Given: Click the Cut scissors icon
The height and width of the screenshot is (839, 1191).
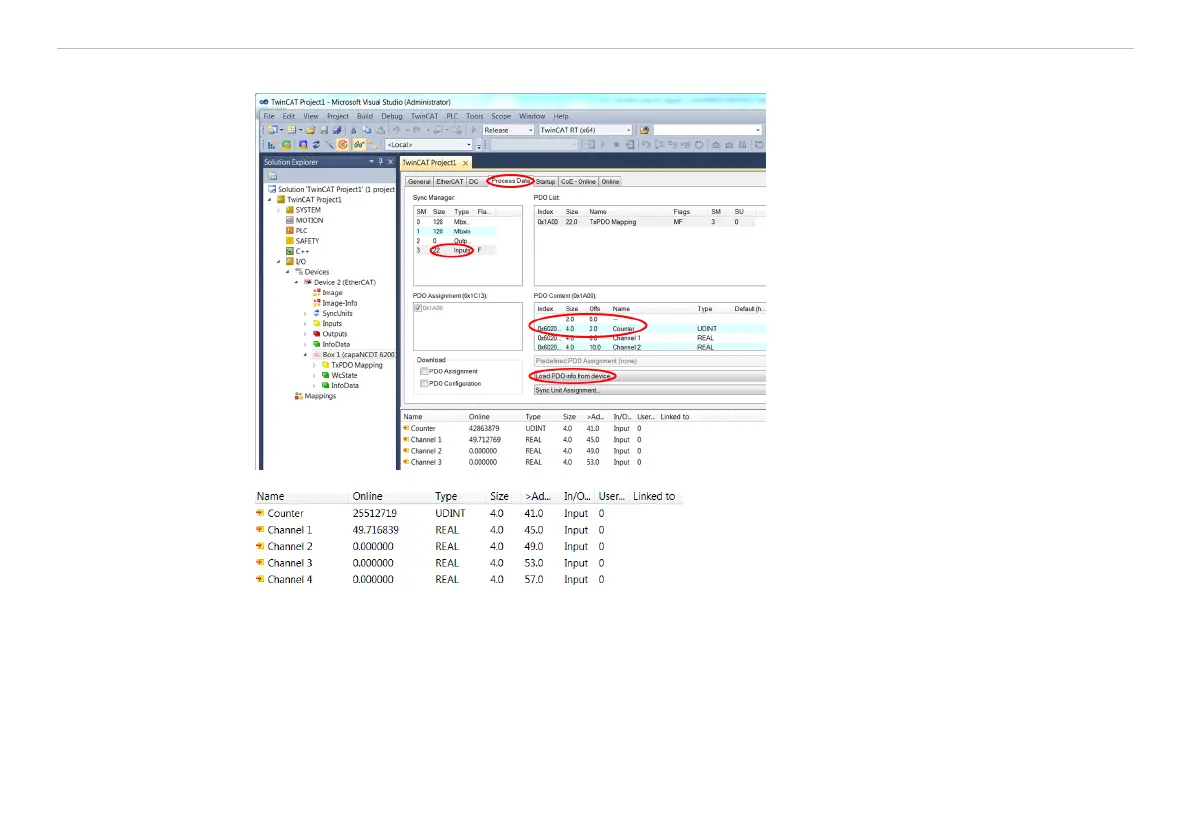Looking at the screenshot, I should 353,130.
